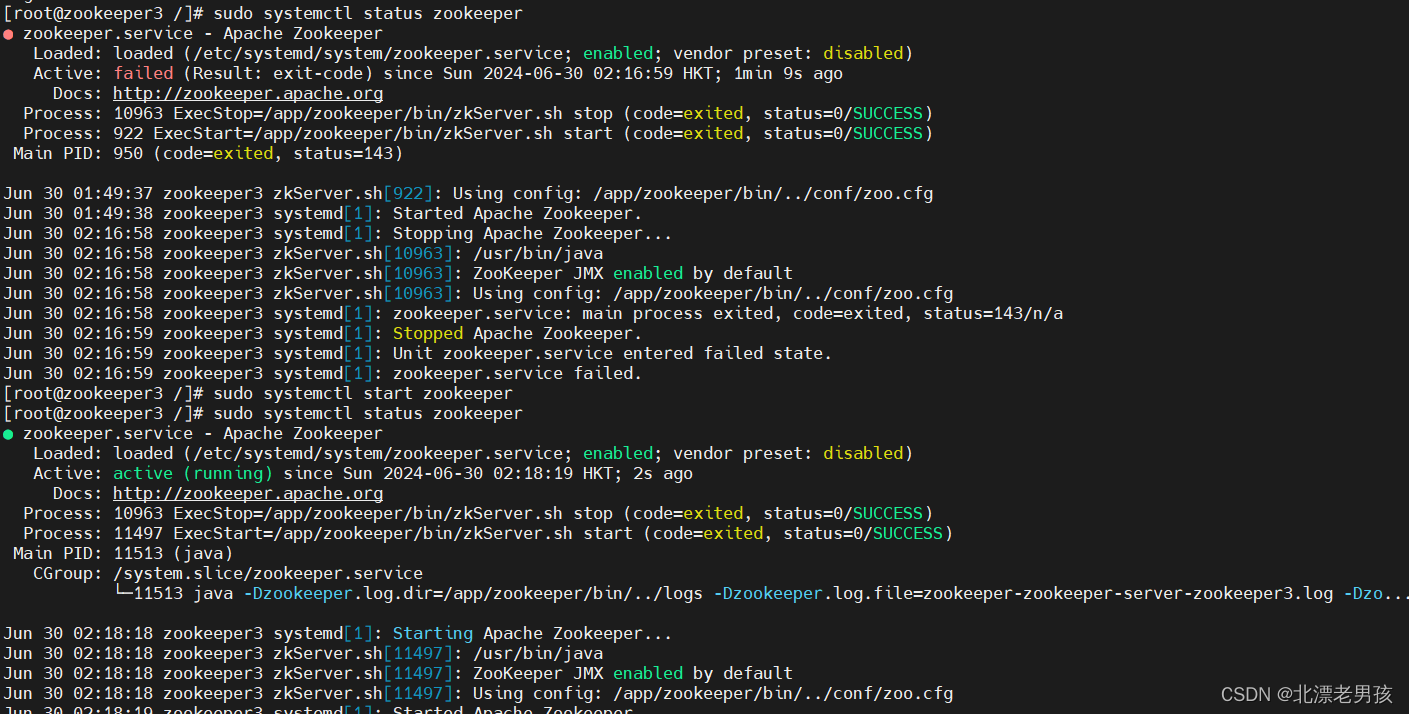
Task: Click the 'Stopped Apache Zookeeper.' log line
Action: (323, 333)
